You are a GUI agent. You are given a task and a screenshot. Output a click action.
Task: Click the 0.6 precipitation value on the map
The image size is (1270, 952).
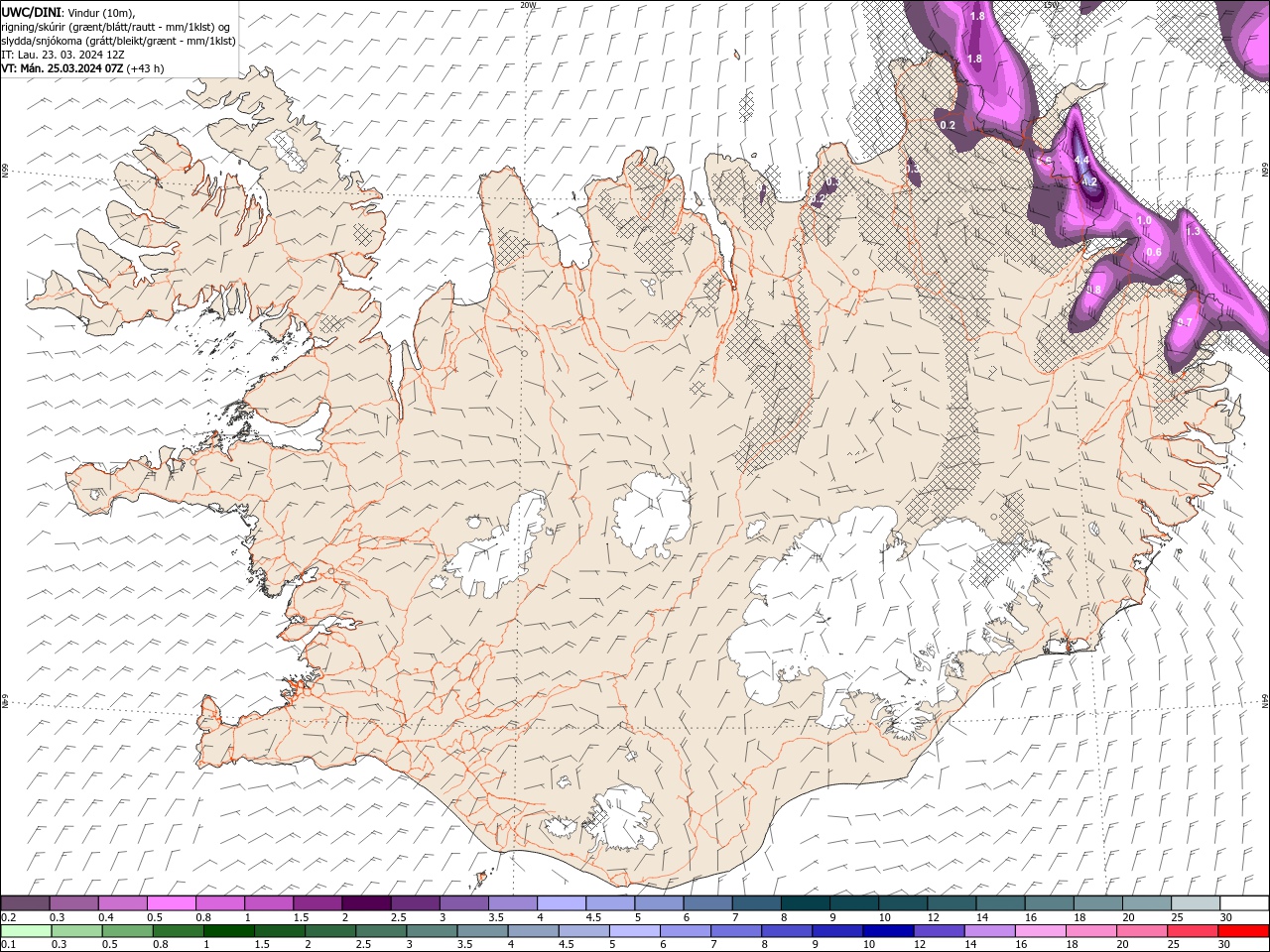[1154, 252]
